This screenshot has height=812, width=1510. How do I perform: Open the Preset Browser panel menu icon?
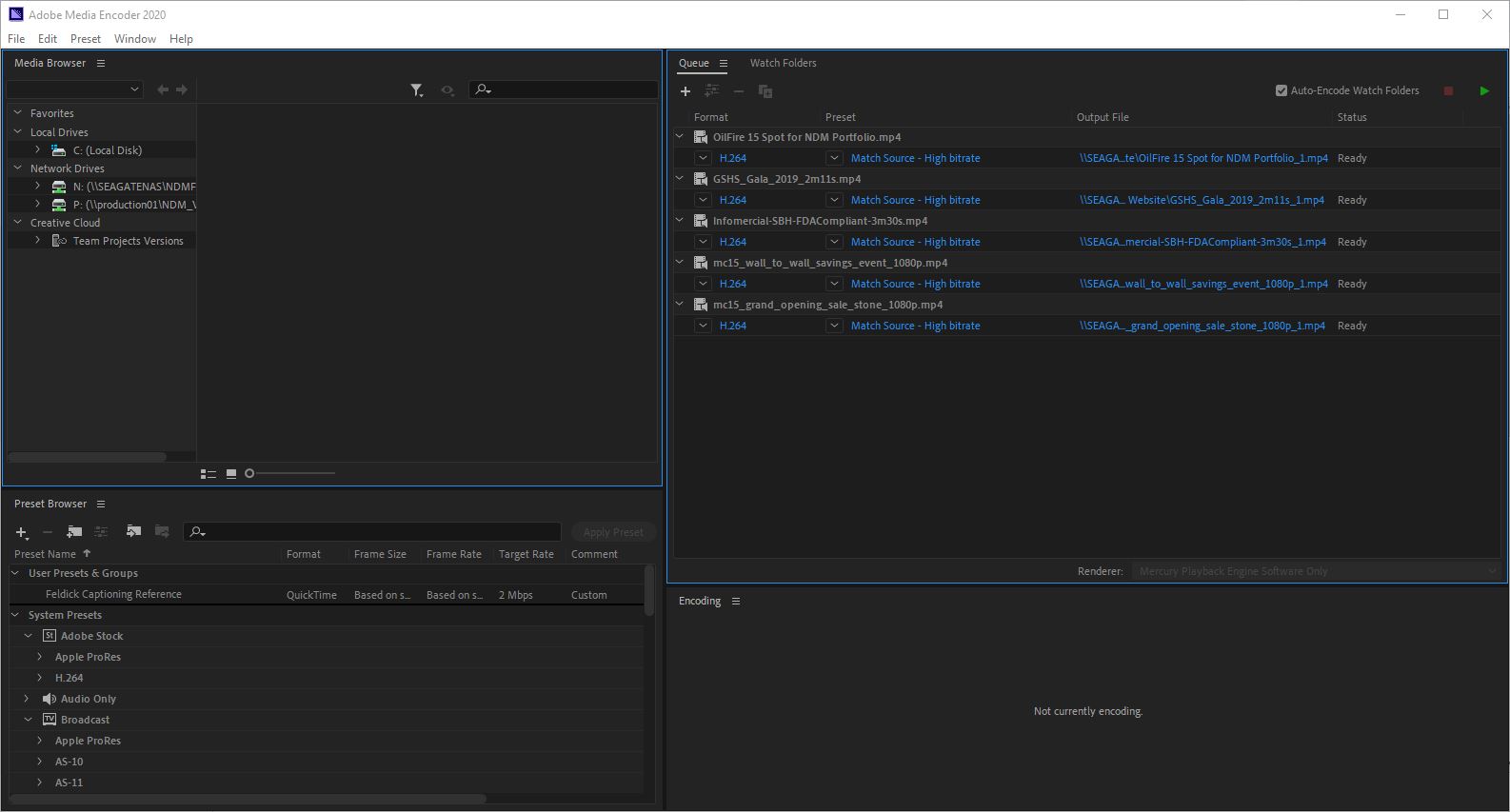tap(101, 505)
